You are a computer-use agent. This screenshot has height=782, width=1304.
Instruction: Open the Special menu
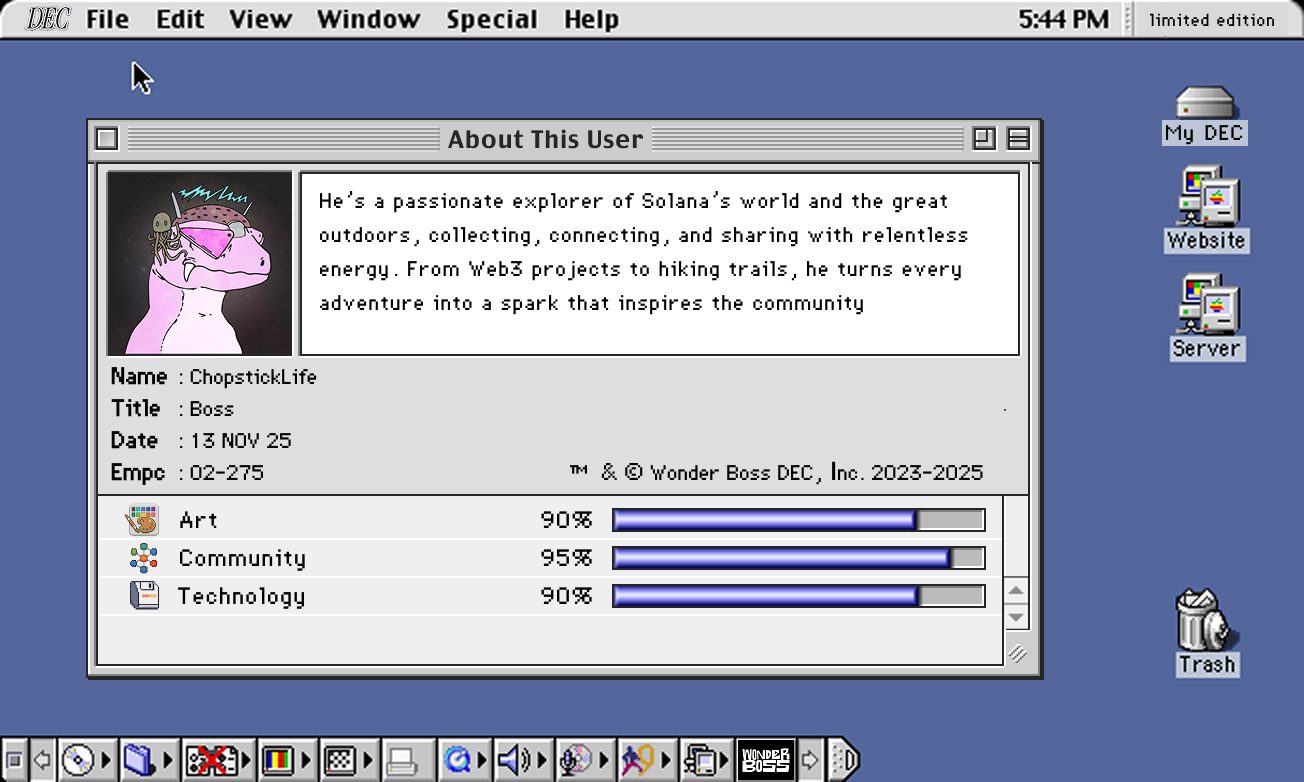(x=492, y=19)
